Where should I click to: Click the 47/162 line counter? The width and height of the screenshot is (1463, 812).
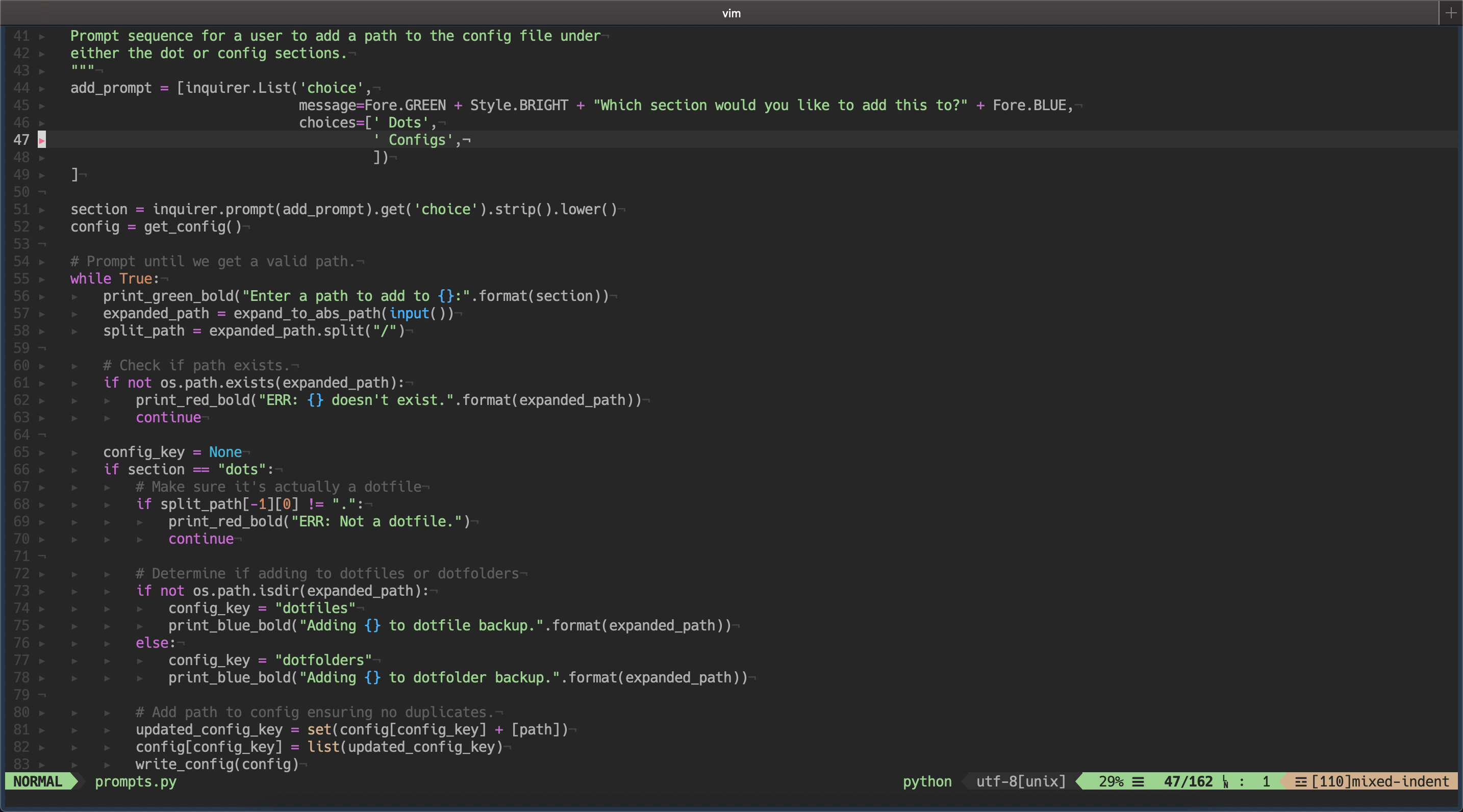[1188, 781]
